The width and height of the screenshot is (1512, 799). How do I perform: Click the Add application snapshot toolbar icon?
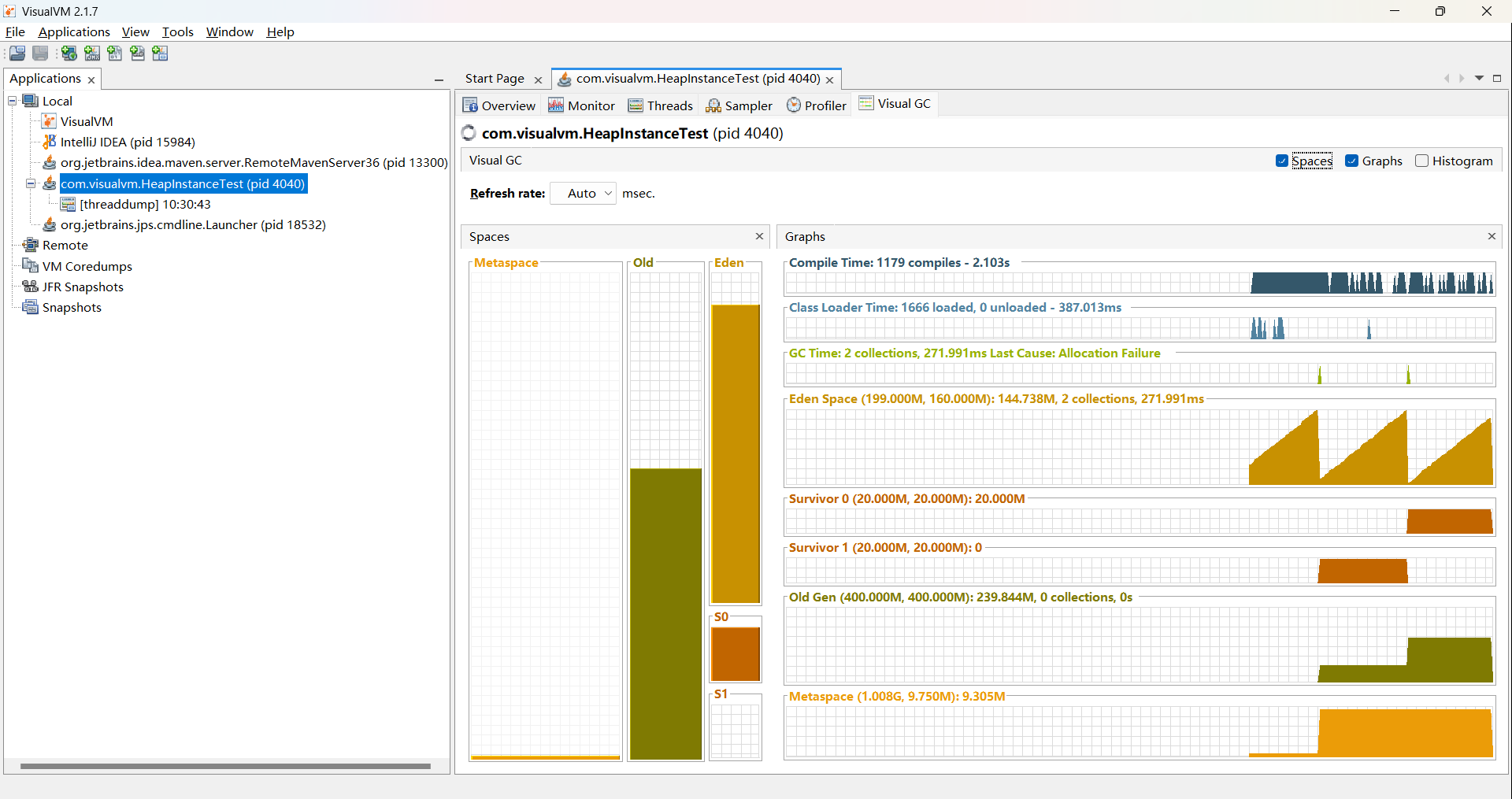[x=161, y=54]
